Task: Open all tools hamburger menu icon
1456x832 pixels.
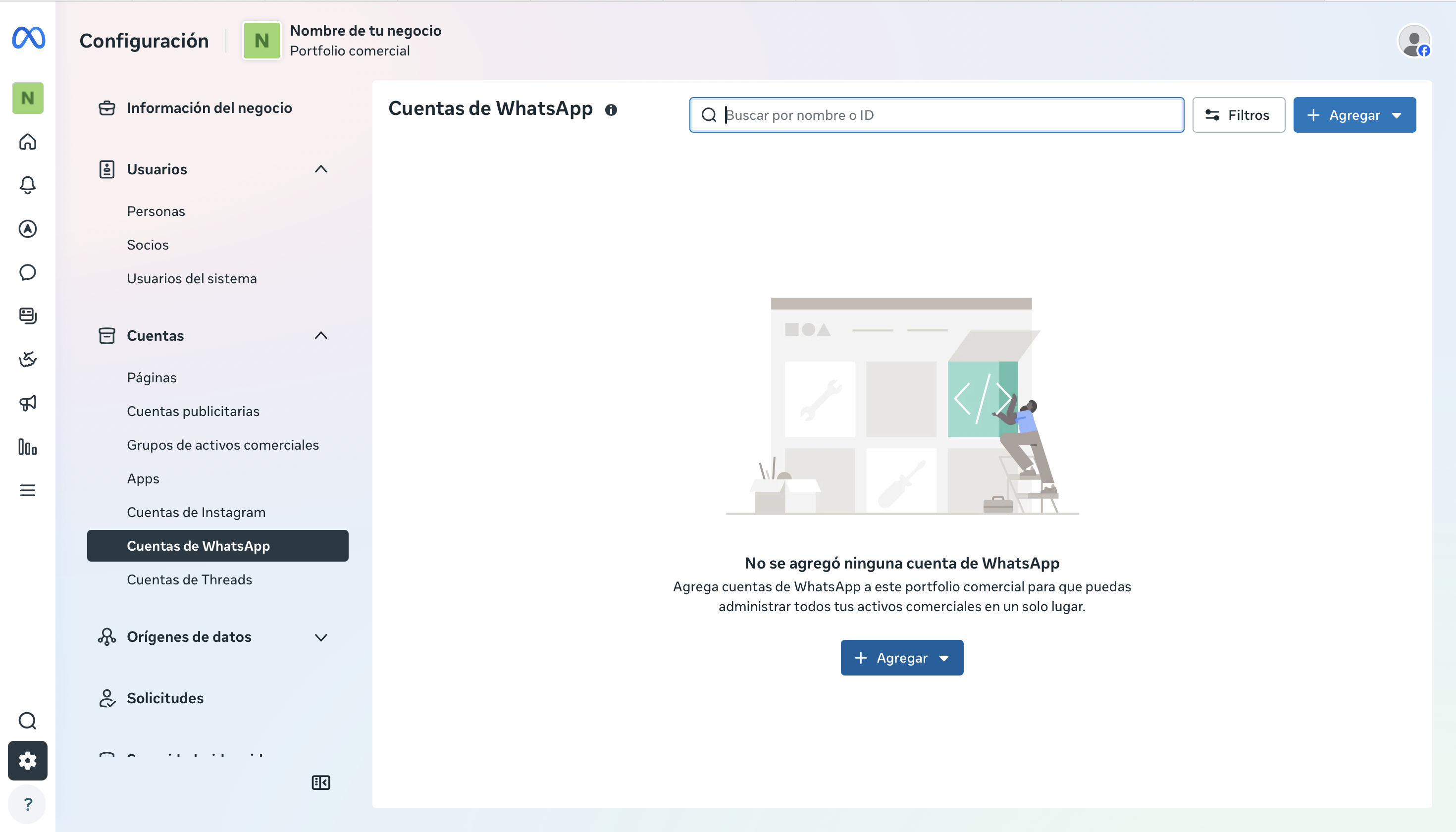Action: pos(27,490)
